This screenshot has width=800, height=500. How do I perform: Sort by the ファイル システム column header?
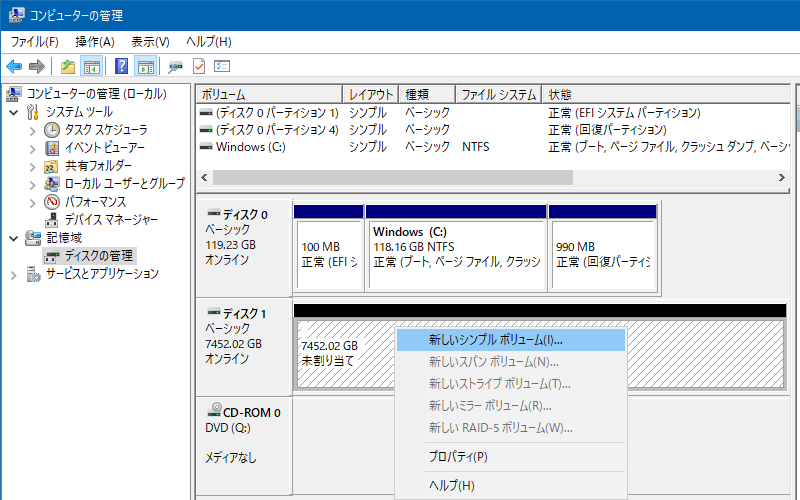[x=498, y=94]
